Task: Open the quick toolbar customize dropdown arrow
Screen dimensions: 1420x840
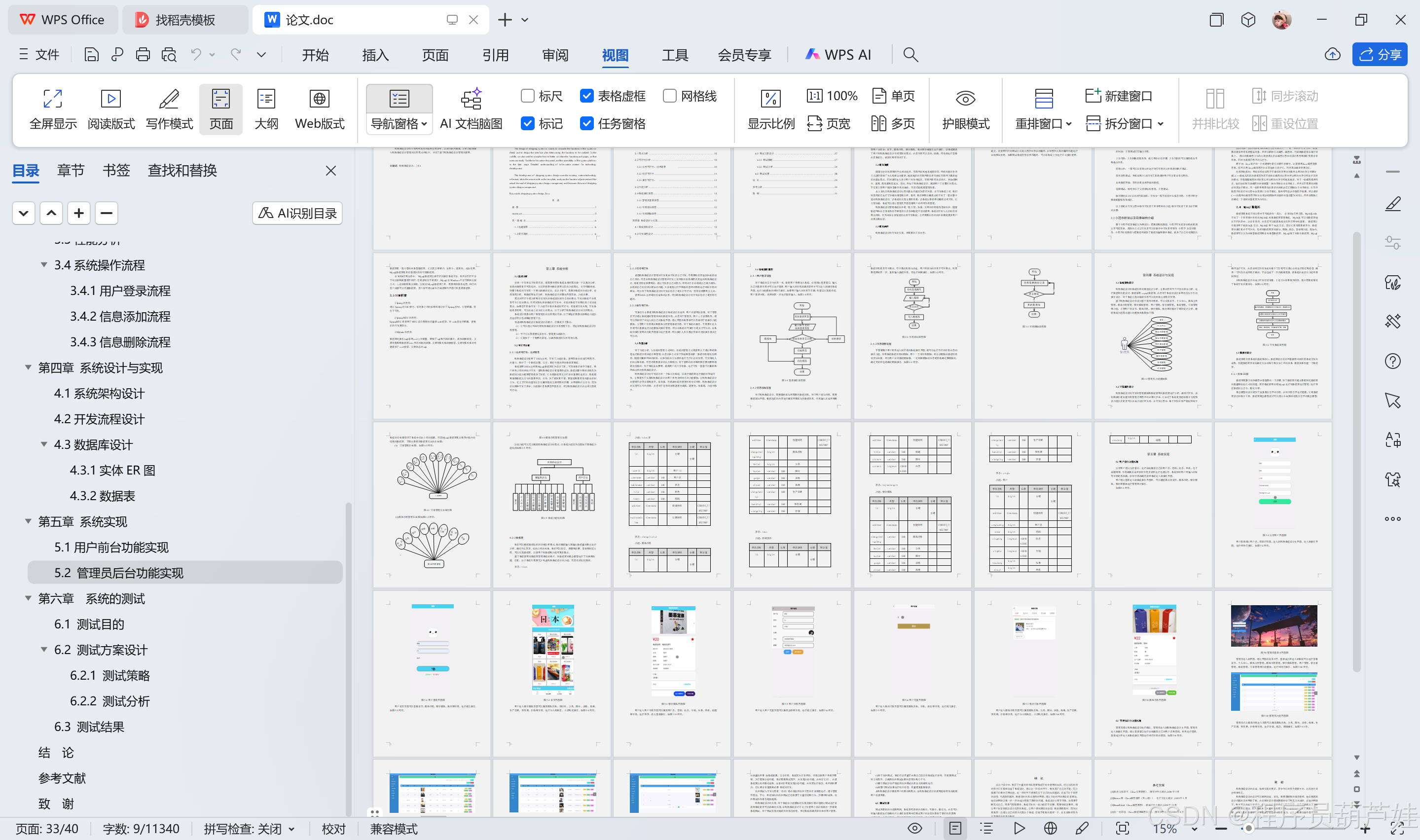Action: (261, 54)
